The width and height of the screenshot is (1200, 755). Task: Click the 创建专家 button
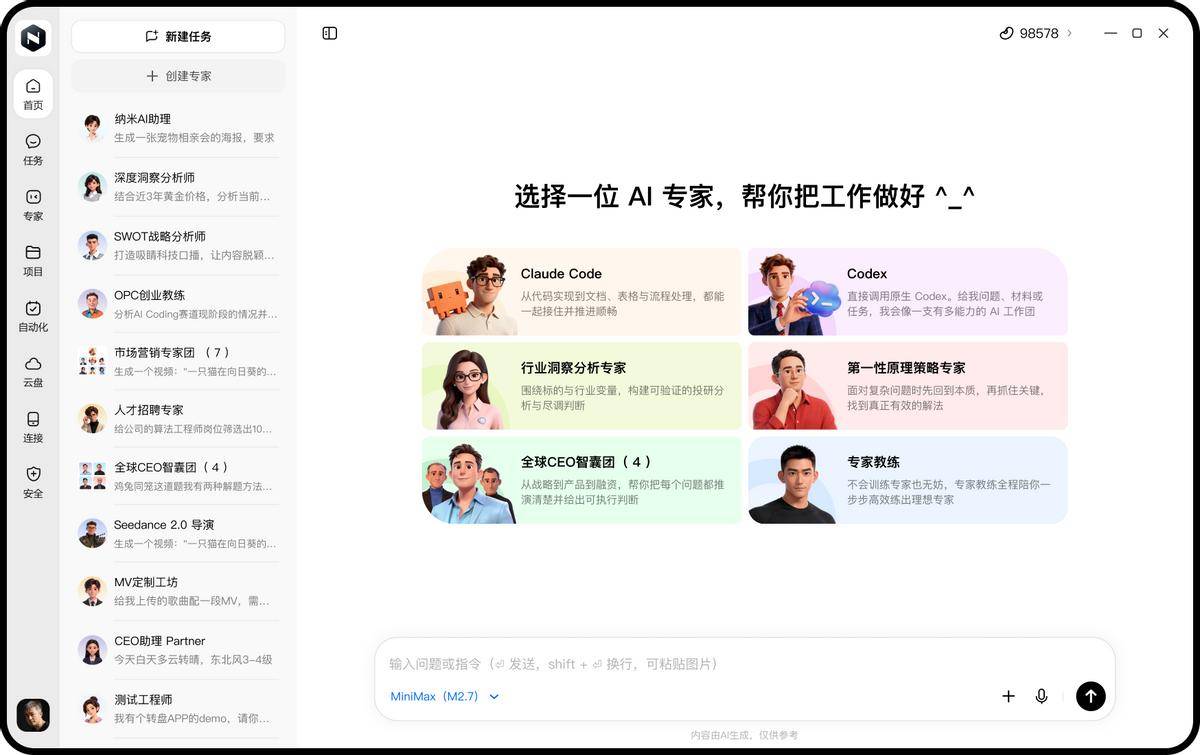click(x=178, y=76)
